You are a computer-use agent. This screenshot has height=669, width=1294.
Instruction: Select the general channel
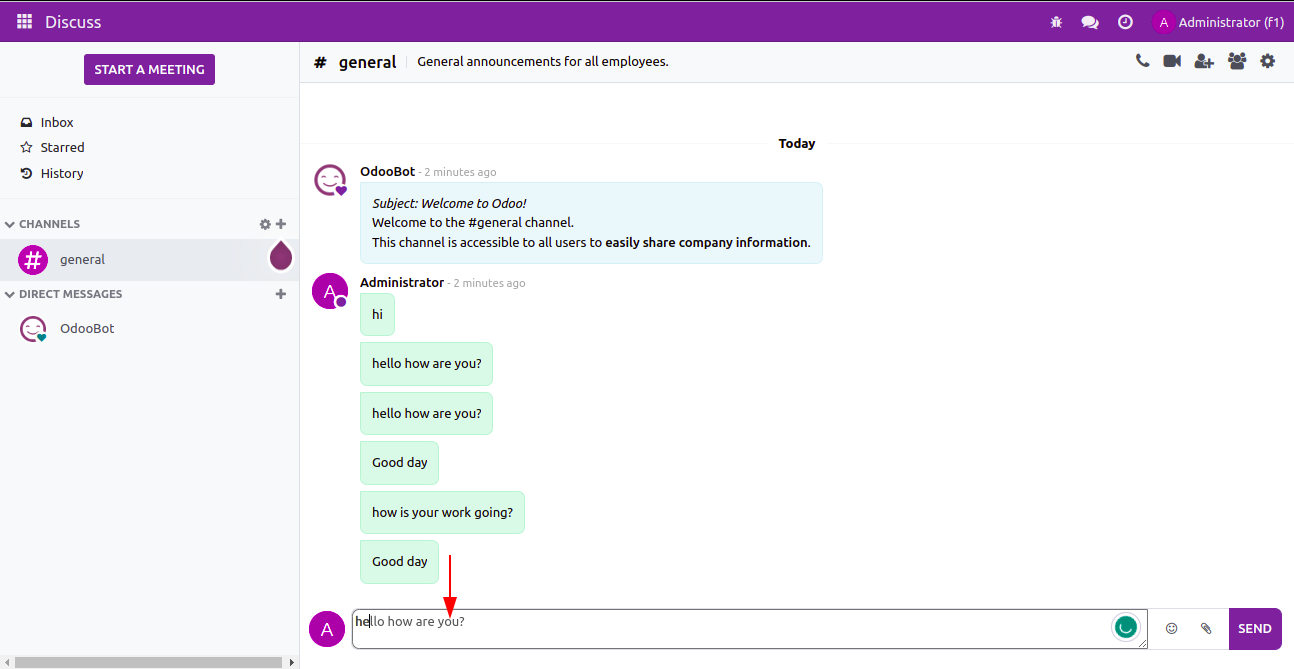pyautogui.click(x=150, y=260)
